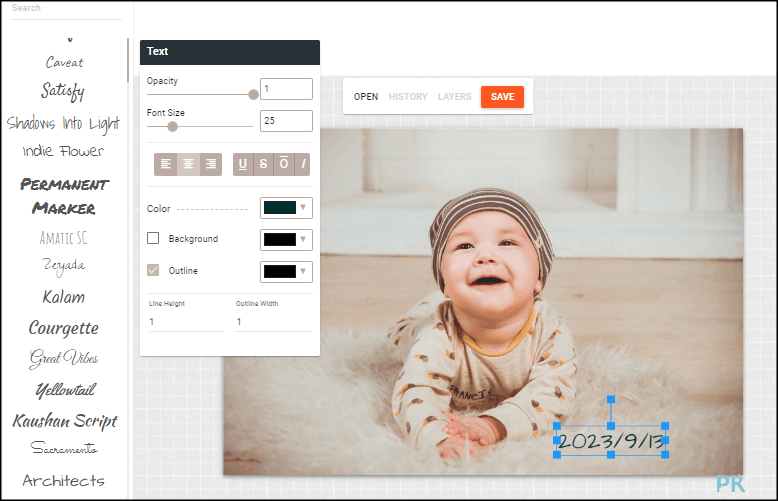Select the Courgette font
This screenshot has height=501, width=778.
[64, 328]
